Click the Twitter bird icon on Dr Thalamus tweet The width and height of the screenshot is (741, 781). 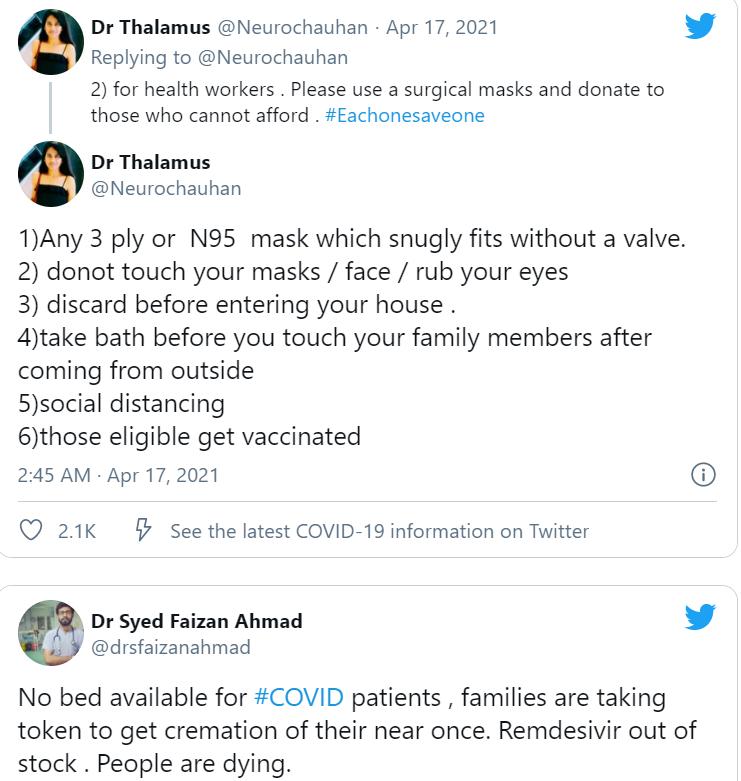point(701,26)
